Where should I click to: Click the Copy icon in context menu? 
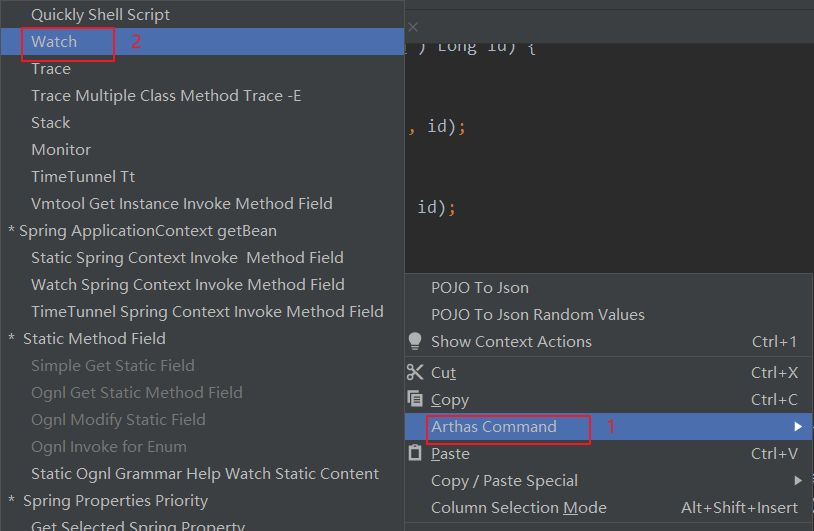[x=415, y=399]
